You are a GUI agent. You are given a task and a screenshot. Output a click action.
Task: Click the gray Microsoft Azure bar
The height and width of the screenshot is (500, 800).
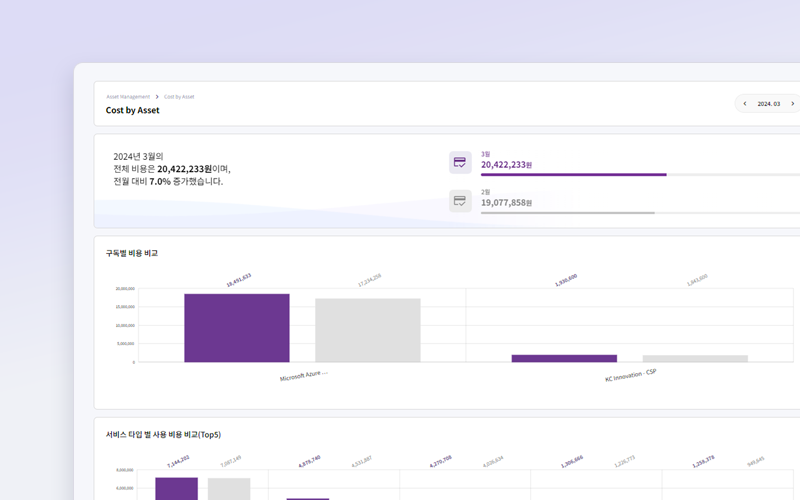pos(368,330)
